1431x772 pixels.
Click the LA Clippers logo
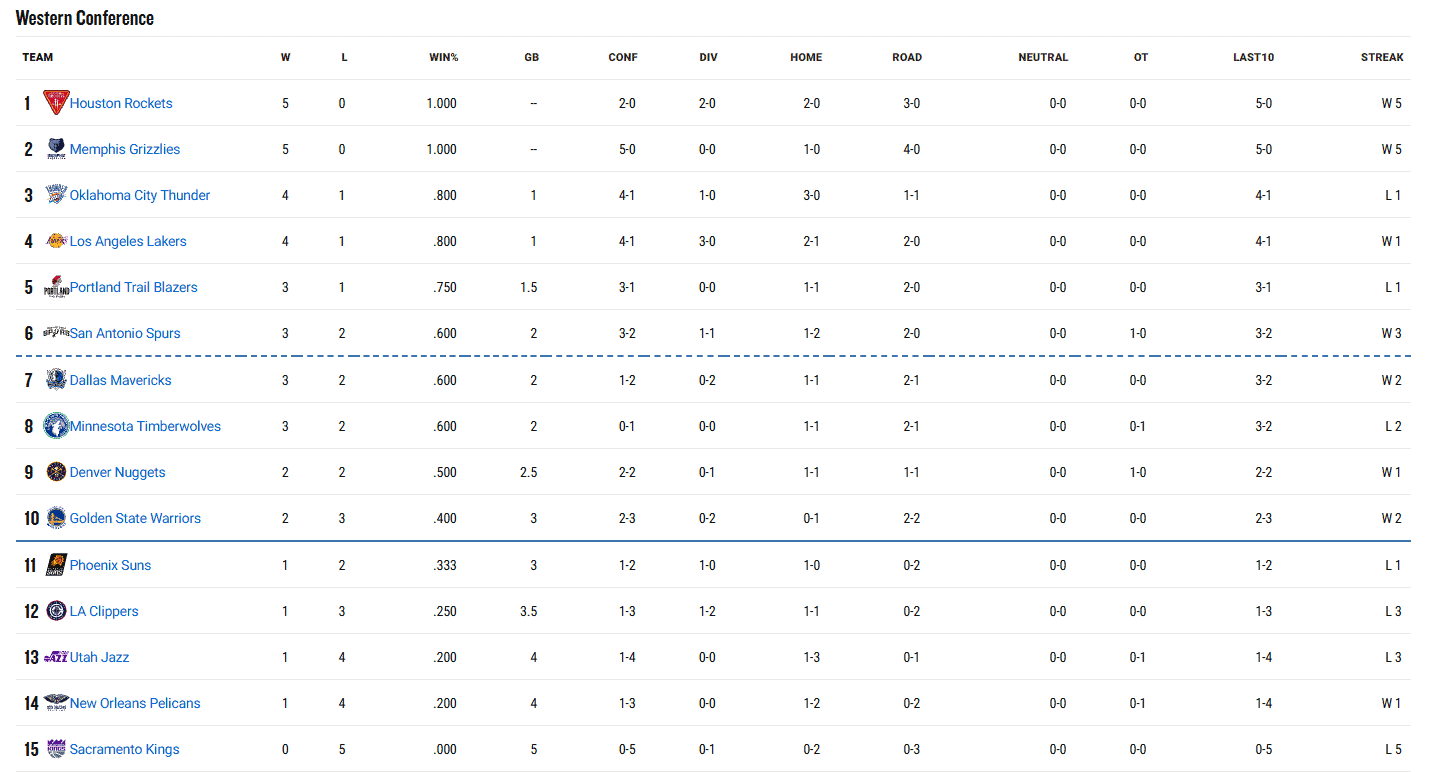[x=56, y=611]
